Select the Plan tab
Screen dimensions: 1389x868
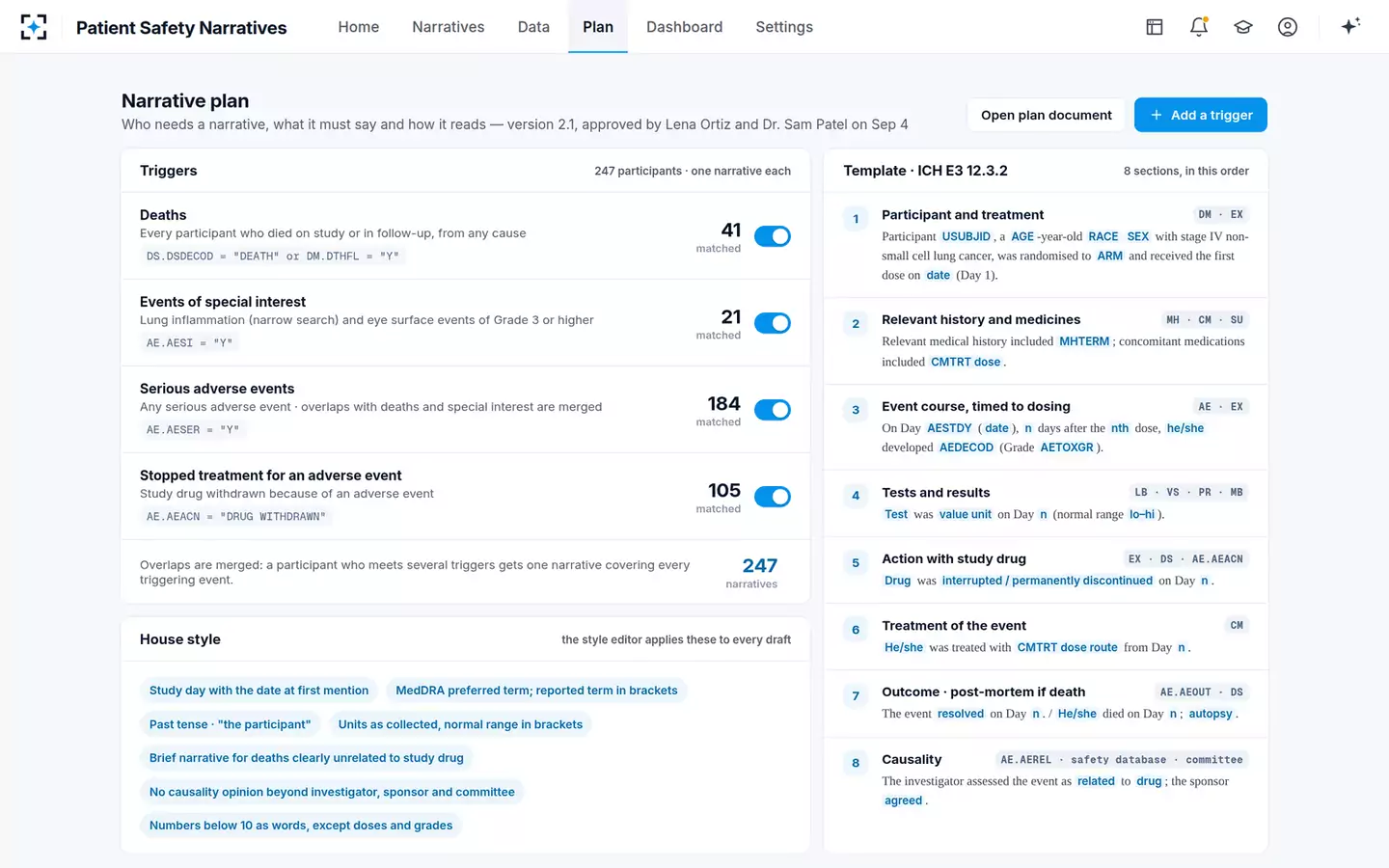(598, 27)
